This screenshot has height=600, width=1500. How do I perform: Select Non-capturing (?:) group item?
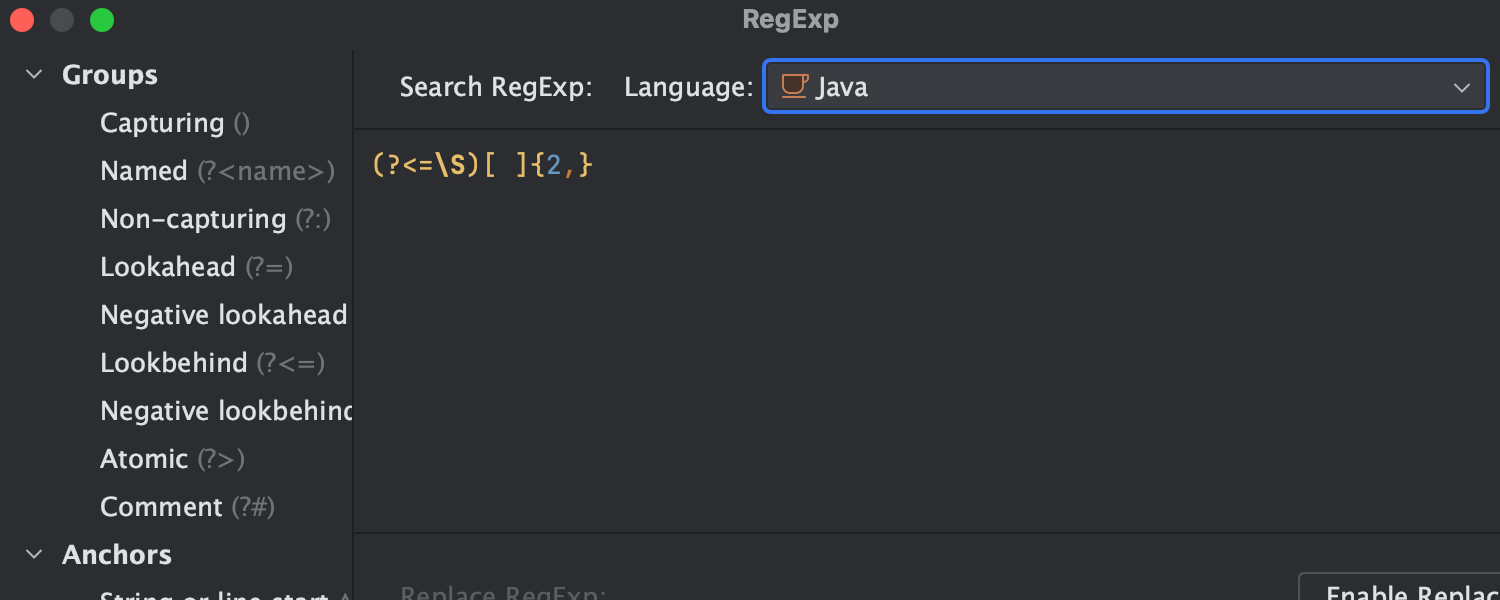click(x=215, y=219)
